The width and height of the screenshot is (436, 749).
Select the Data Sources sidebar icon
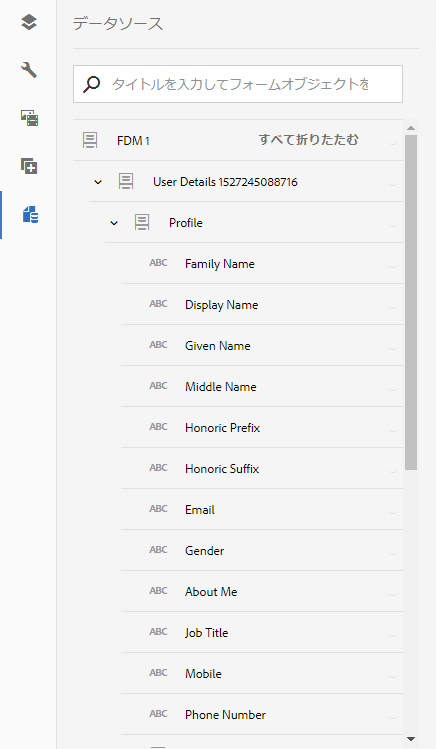coord(30,214)
